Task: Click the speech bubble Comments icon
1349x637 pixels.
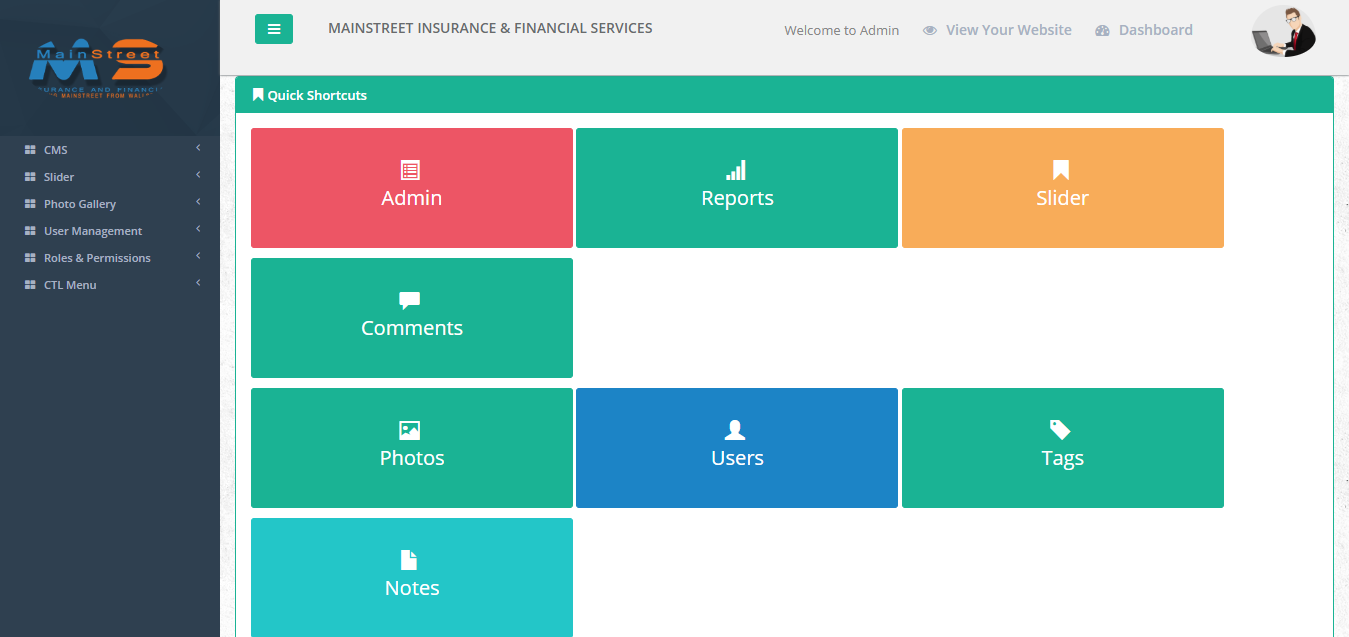Action: coord(410,300)
